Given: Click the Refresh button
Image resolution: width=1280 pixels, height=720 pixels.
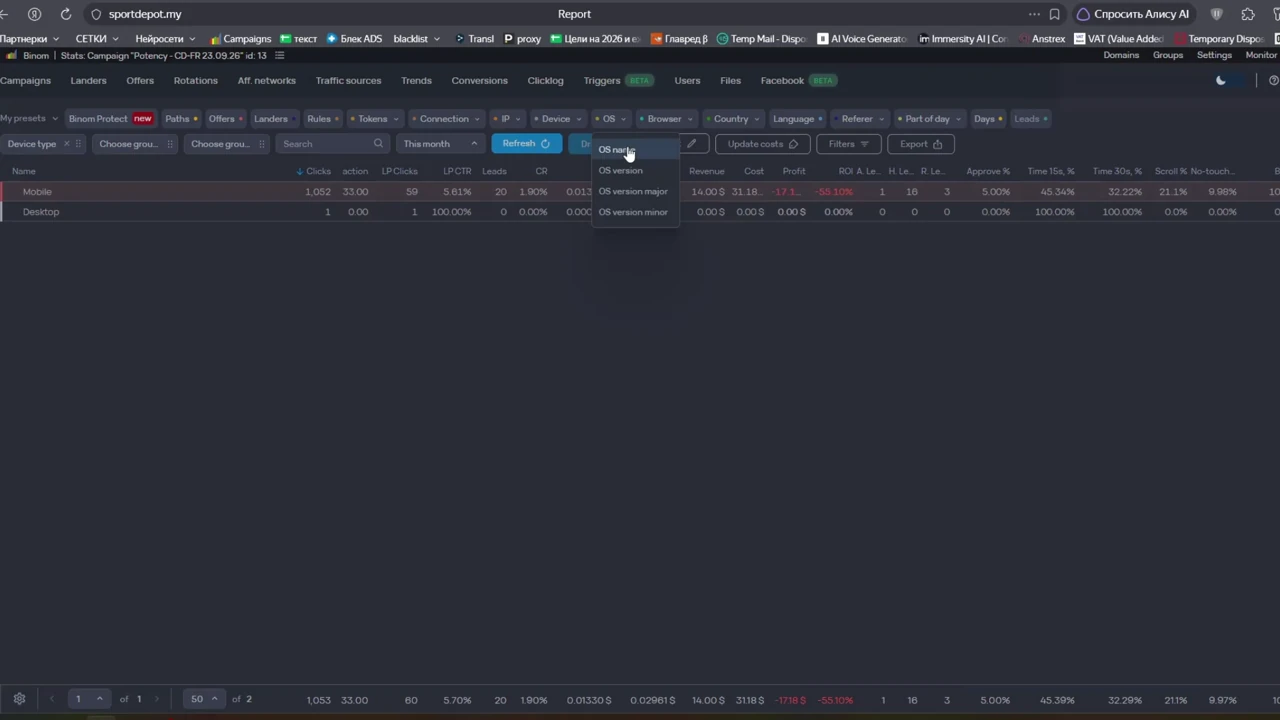Looking at the screenshot, I should tap(526, 144).
